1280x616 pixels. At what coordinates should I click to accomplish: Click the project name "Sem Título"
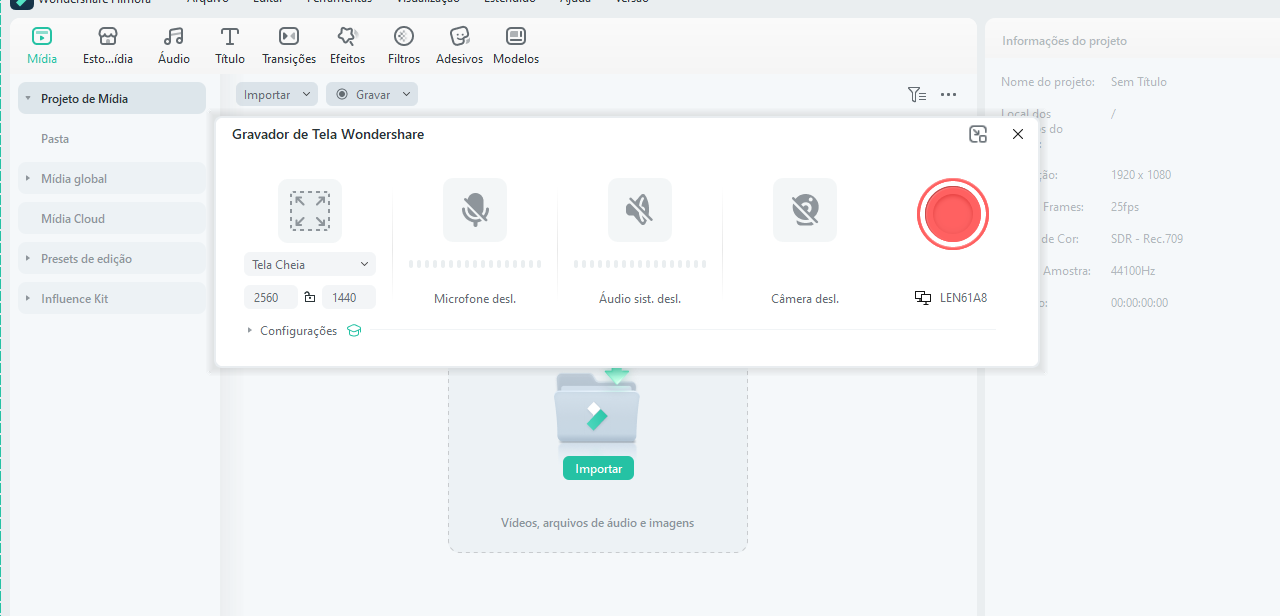(x=1139, y=82)
